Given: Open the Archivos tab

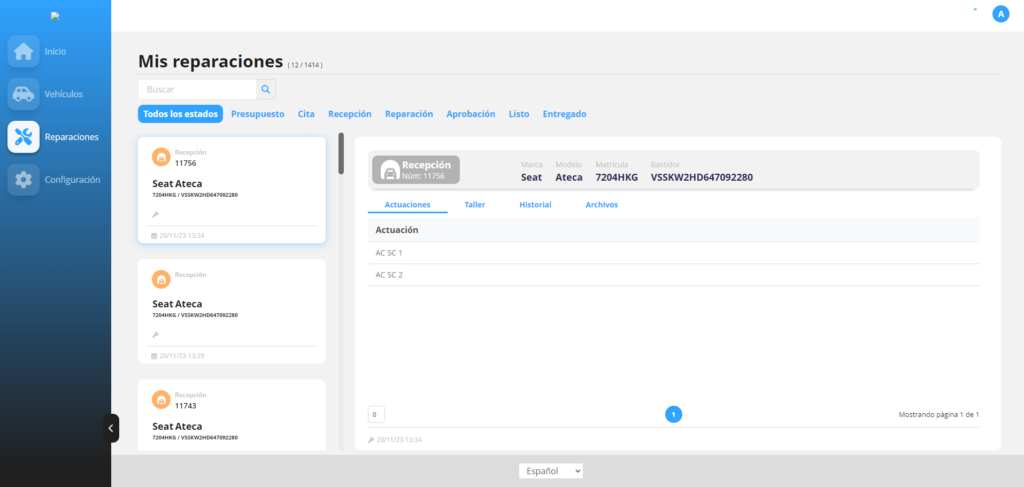Looking at the screenshot, I should (x=601, y=204).
